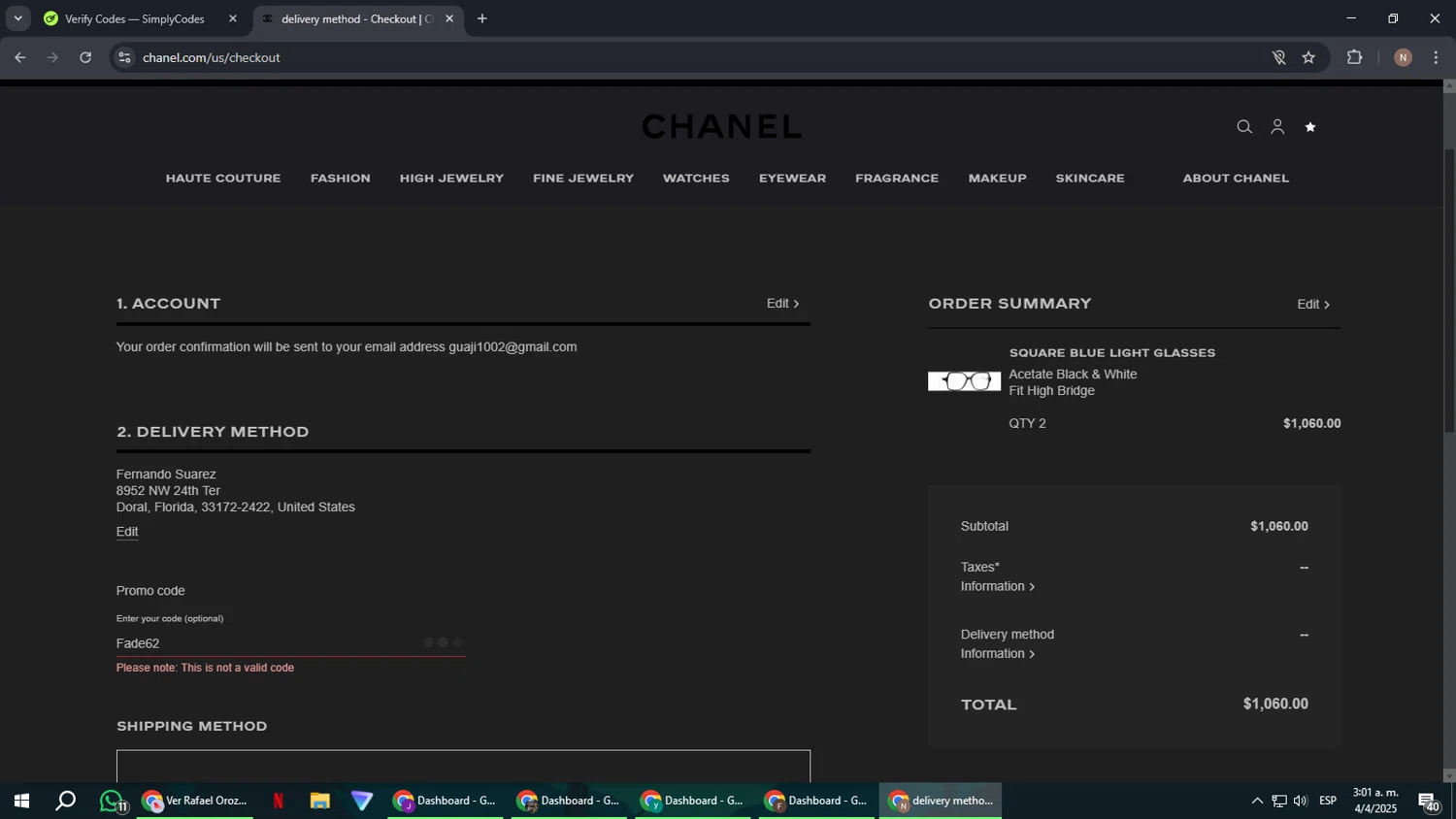Image resolution: width=1456 pixels, height=819 pixels.
Task: Select the delivery method - Checkout tab
Action: (x=356, y=18)
